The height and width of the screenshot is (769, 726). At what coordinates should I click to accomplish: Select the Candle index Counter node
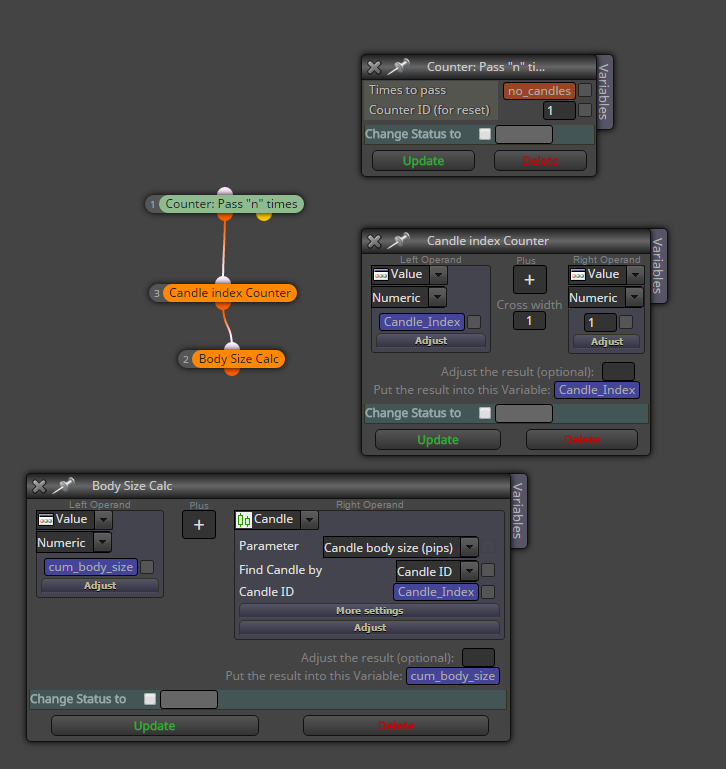coord(230,293)
